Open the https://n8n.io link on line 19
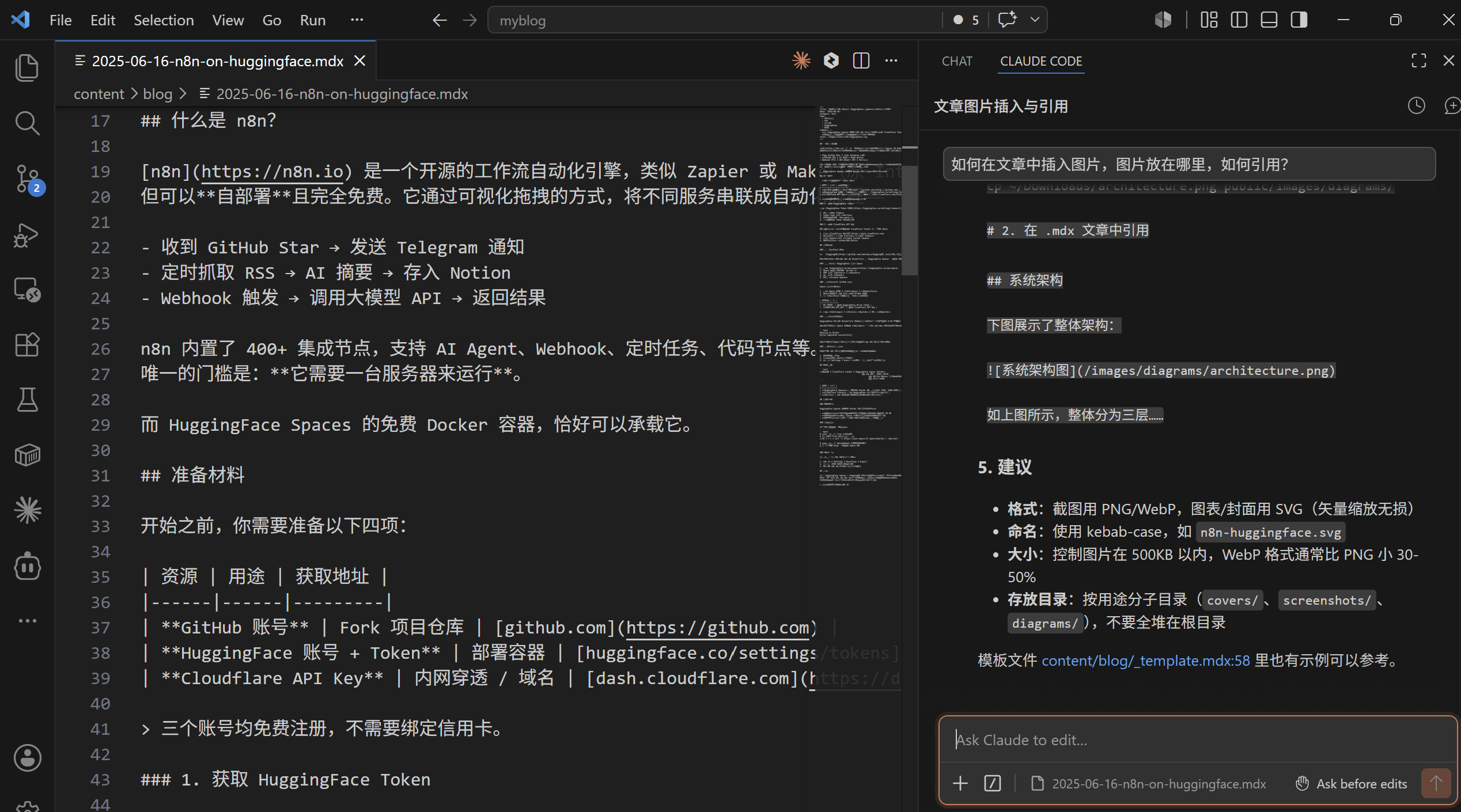Screen dimensions: 1461x812 click(x=272, y=171)
